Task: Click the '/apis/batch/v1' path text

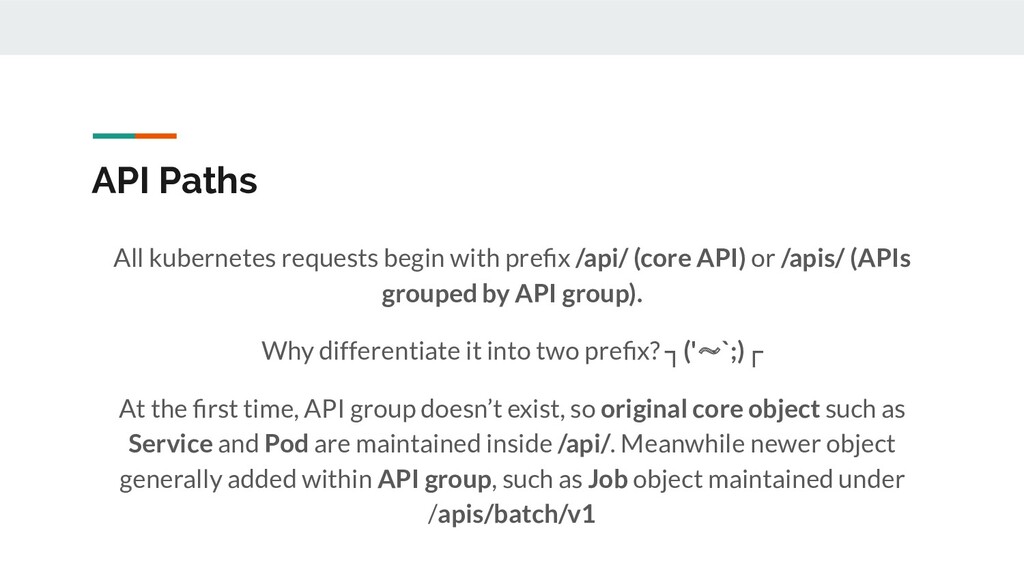Action: (x=512, y=515)
